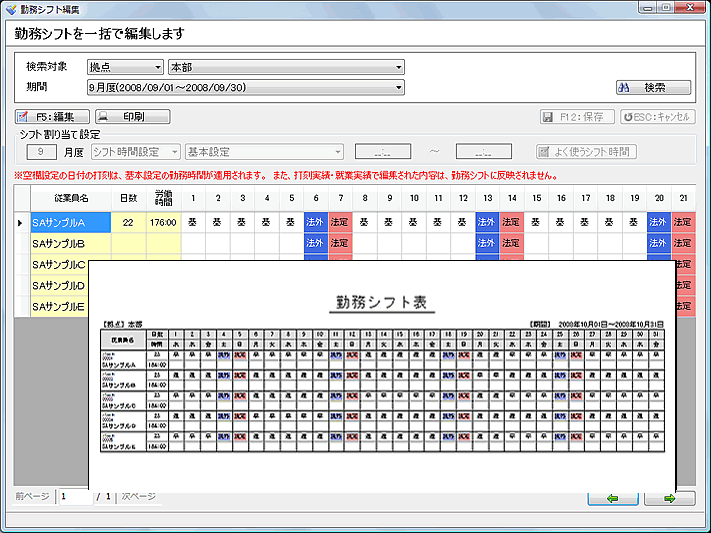This screenshot has width=711, height=533.
Task: Click the day 19 column header
Action: [634, 198]
